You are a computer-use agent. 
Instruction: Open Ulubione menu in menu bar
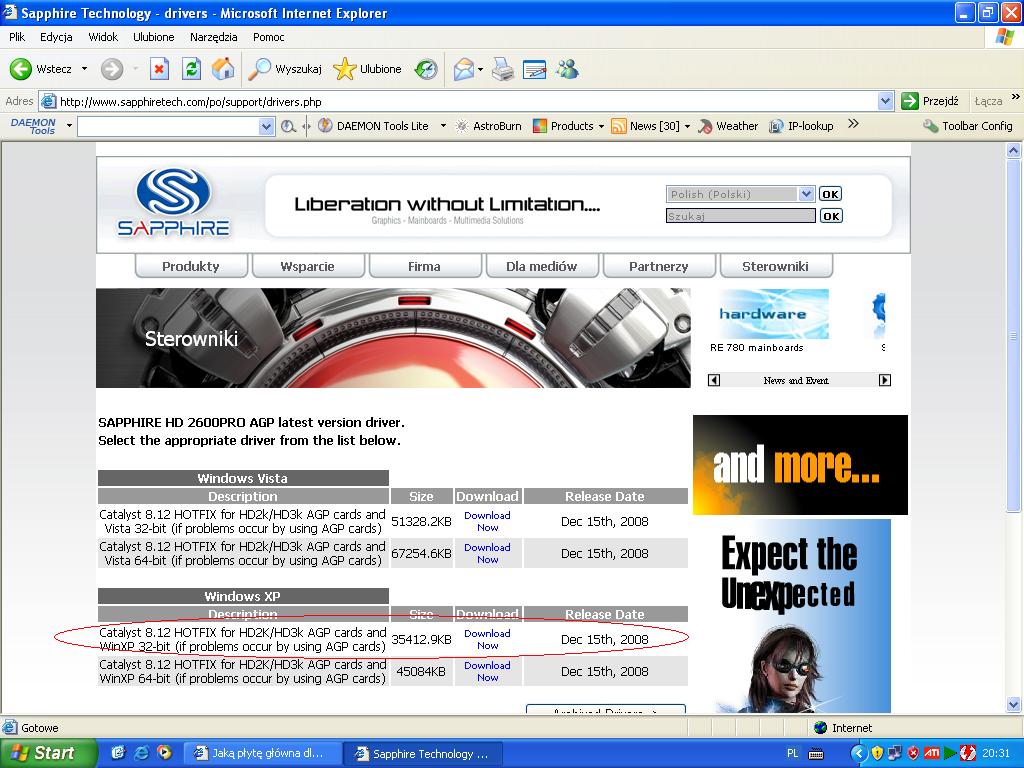153,37
